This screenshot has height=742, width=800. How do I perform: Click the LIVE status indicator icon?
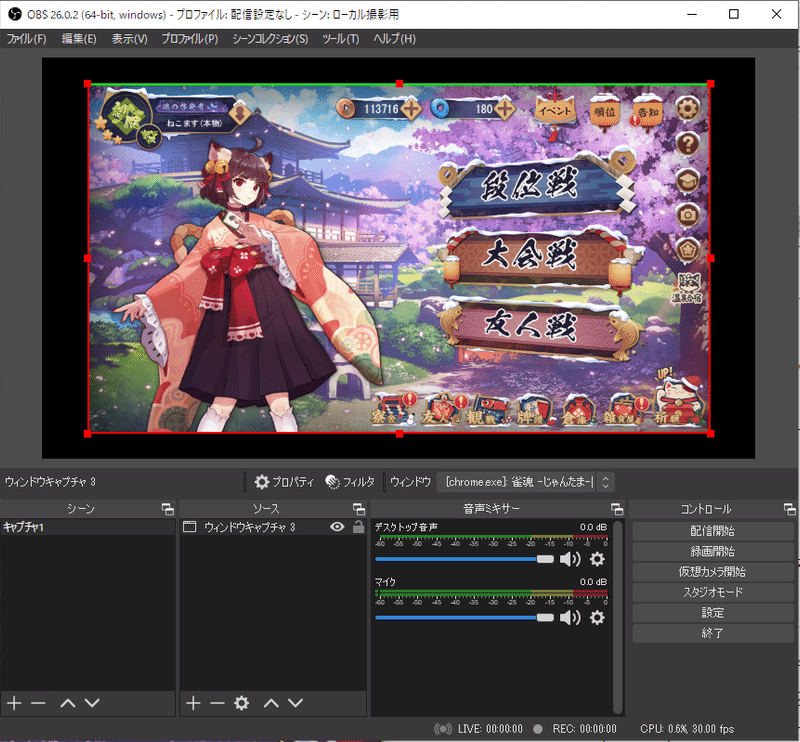(x=443, y=729)
